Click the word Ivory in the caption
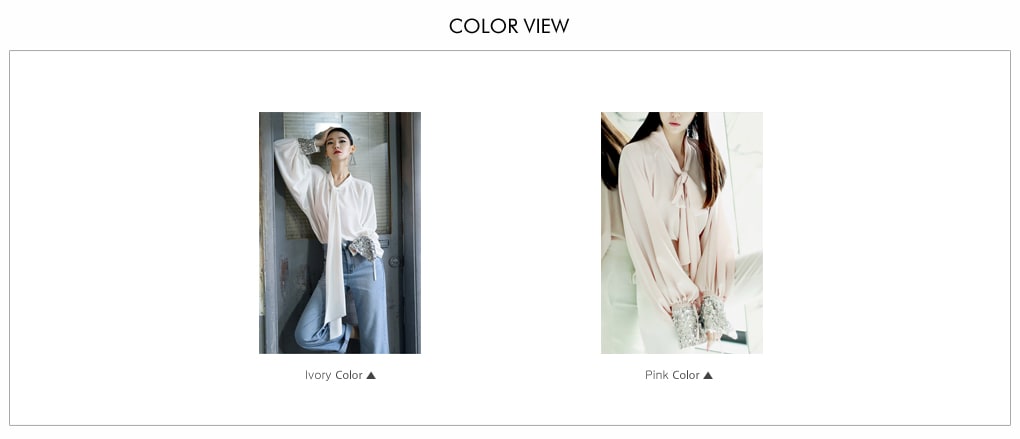This screenshot has height=439, width=1020. pos(318,375)
